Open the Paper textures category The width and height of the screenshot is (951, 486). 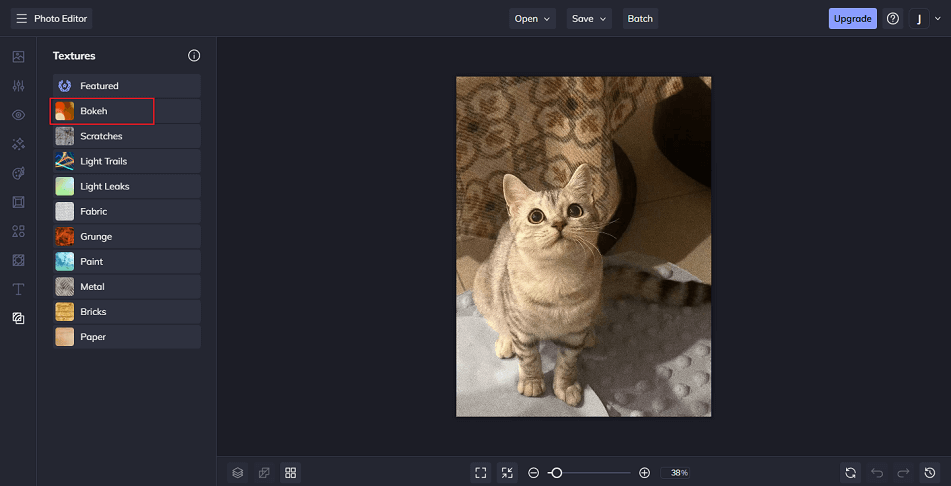click(127, 337)
